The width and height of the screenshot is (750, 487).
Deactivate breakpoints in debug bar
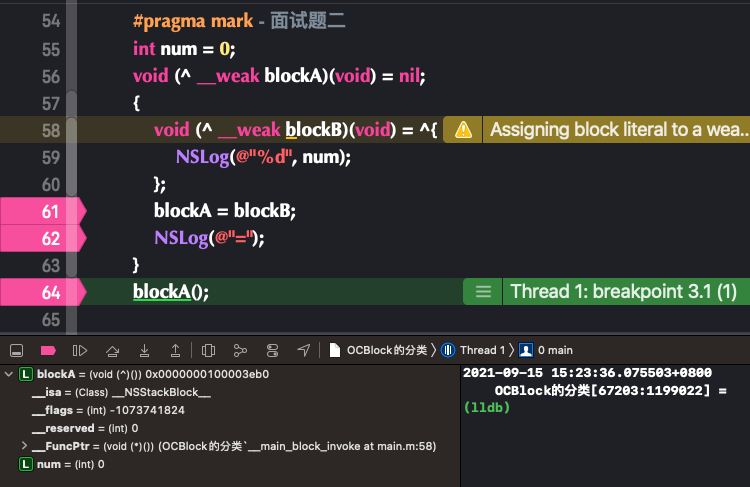(x=48, y=351)
